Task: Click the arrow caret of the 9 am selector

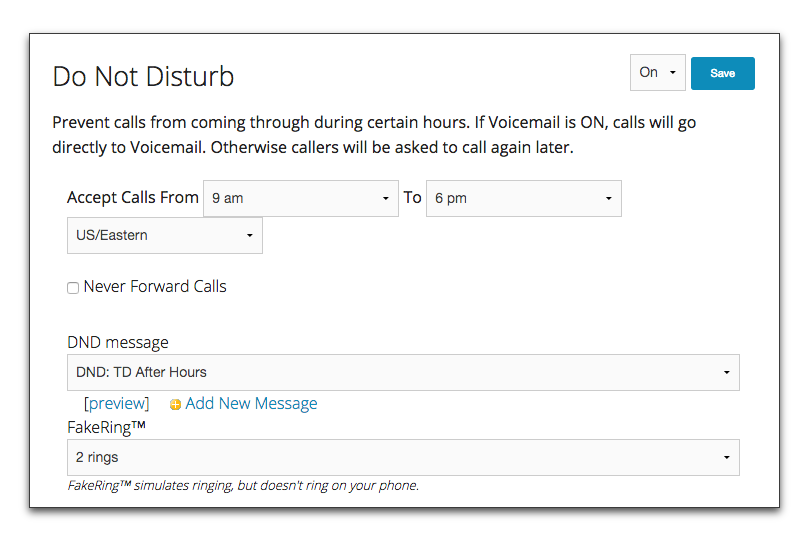Action: pyautogui.click(x=385, y=199)
